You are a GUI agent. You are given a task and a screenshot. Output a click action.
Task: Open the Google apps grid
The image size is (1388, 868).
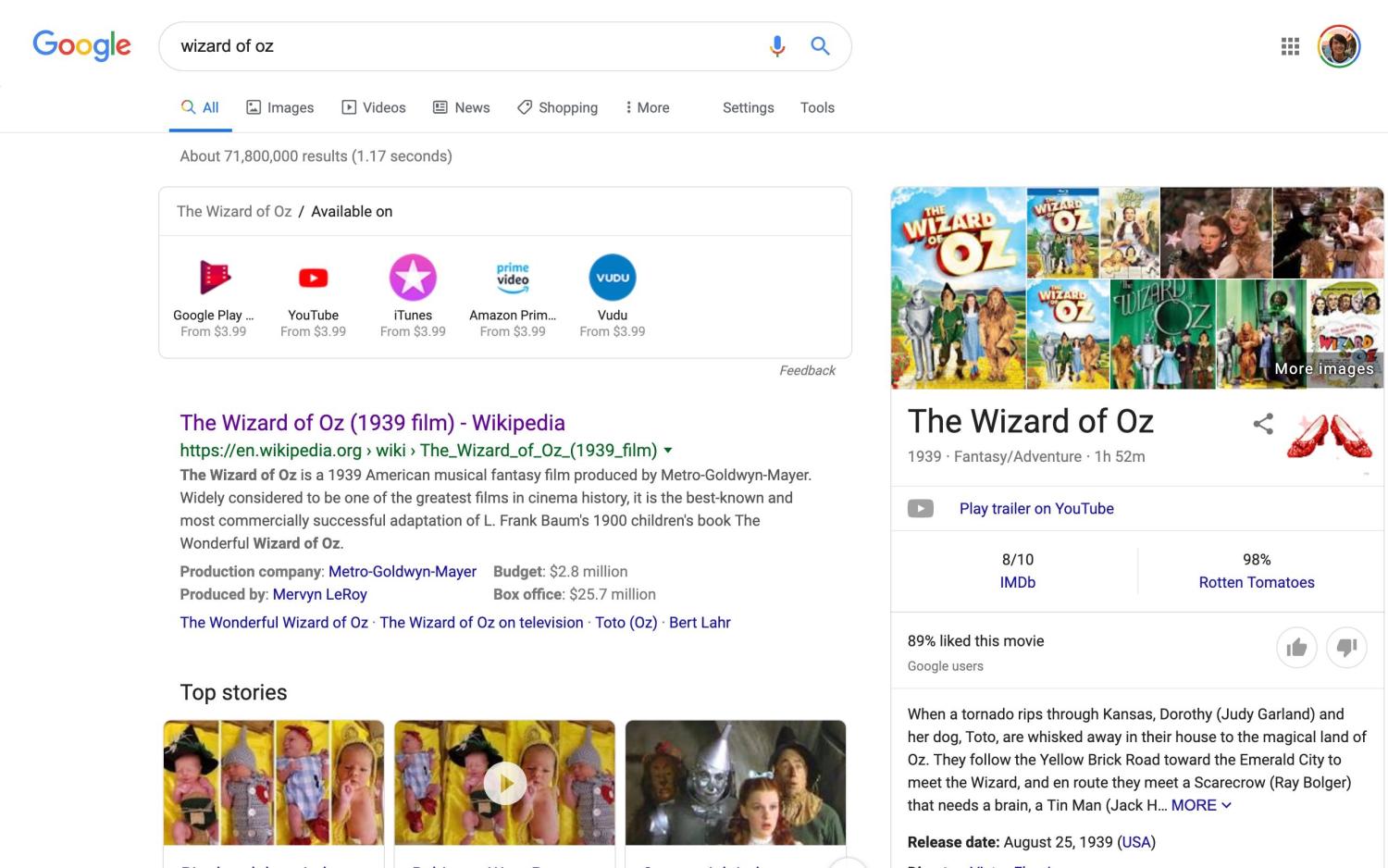(x=1290, y=46)
